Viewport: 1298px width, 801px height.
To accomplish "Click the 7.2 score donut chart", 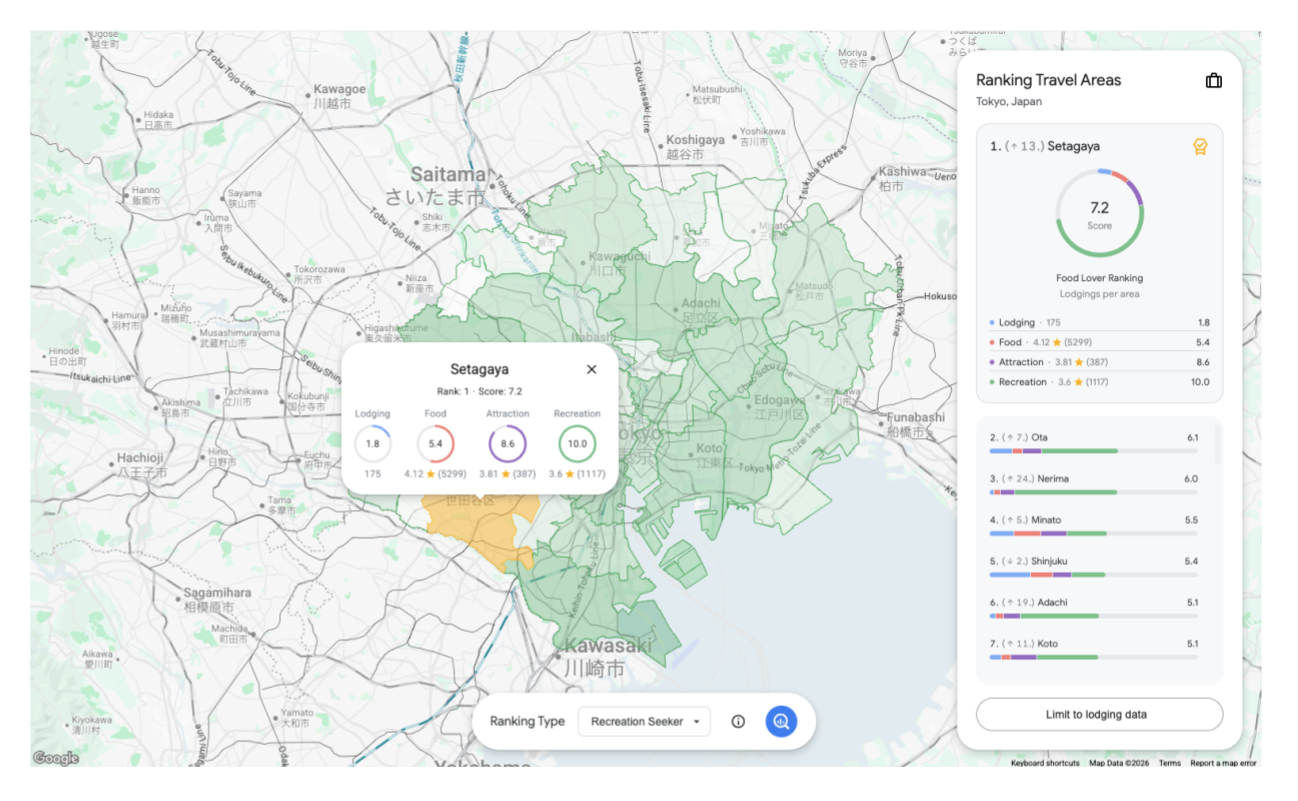I will pos(1099,211).
